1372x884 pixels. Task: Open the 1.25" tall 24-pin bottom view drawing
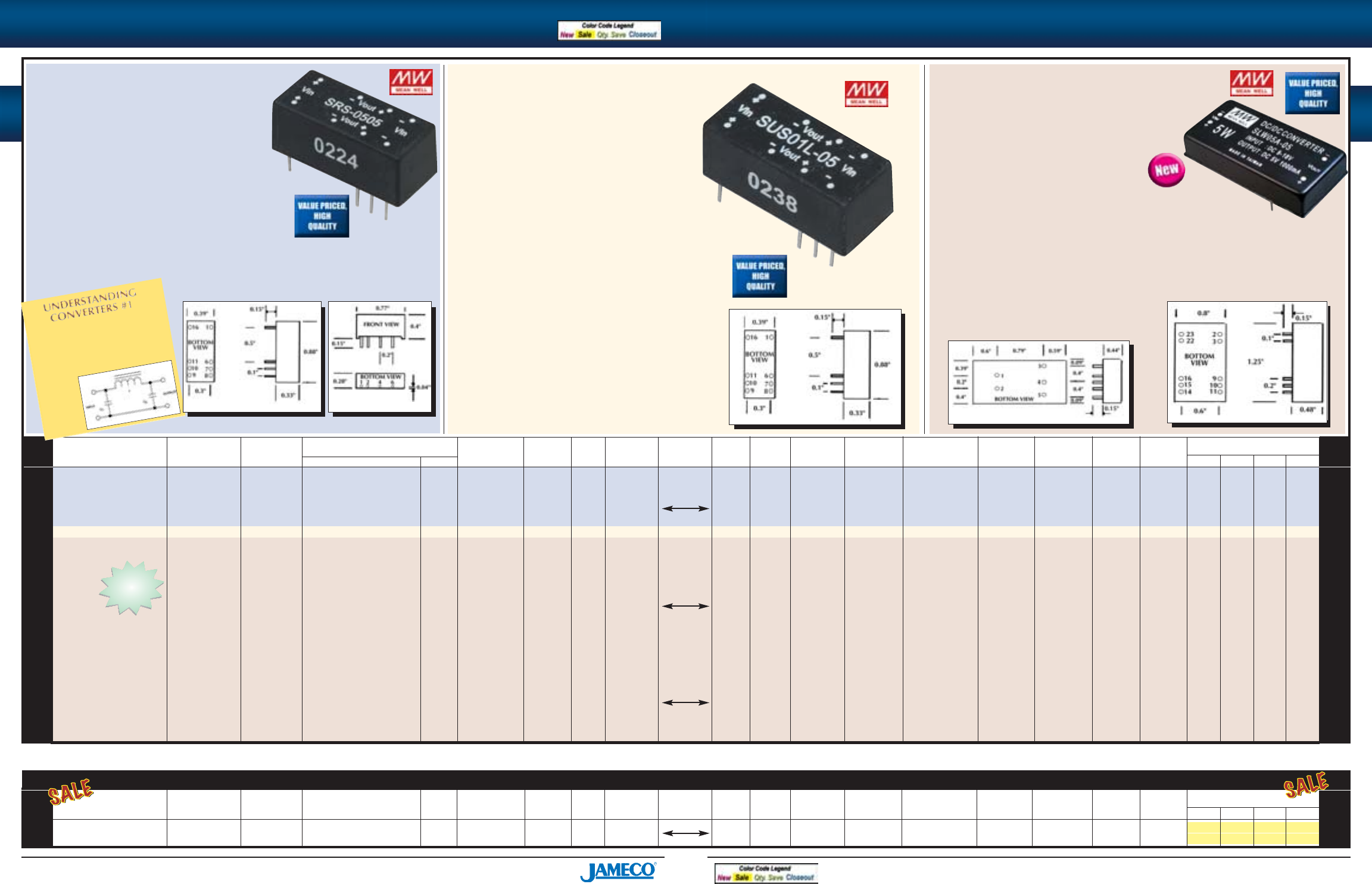coord(1248,362)
